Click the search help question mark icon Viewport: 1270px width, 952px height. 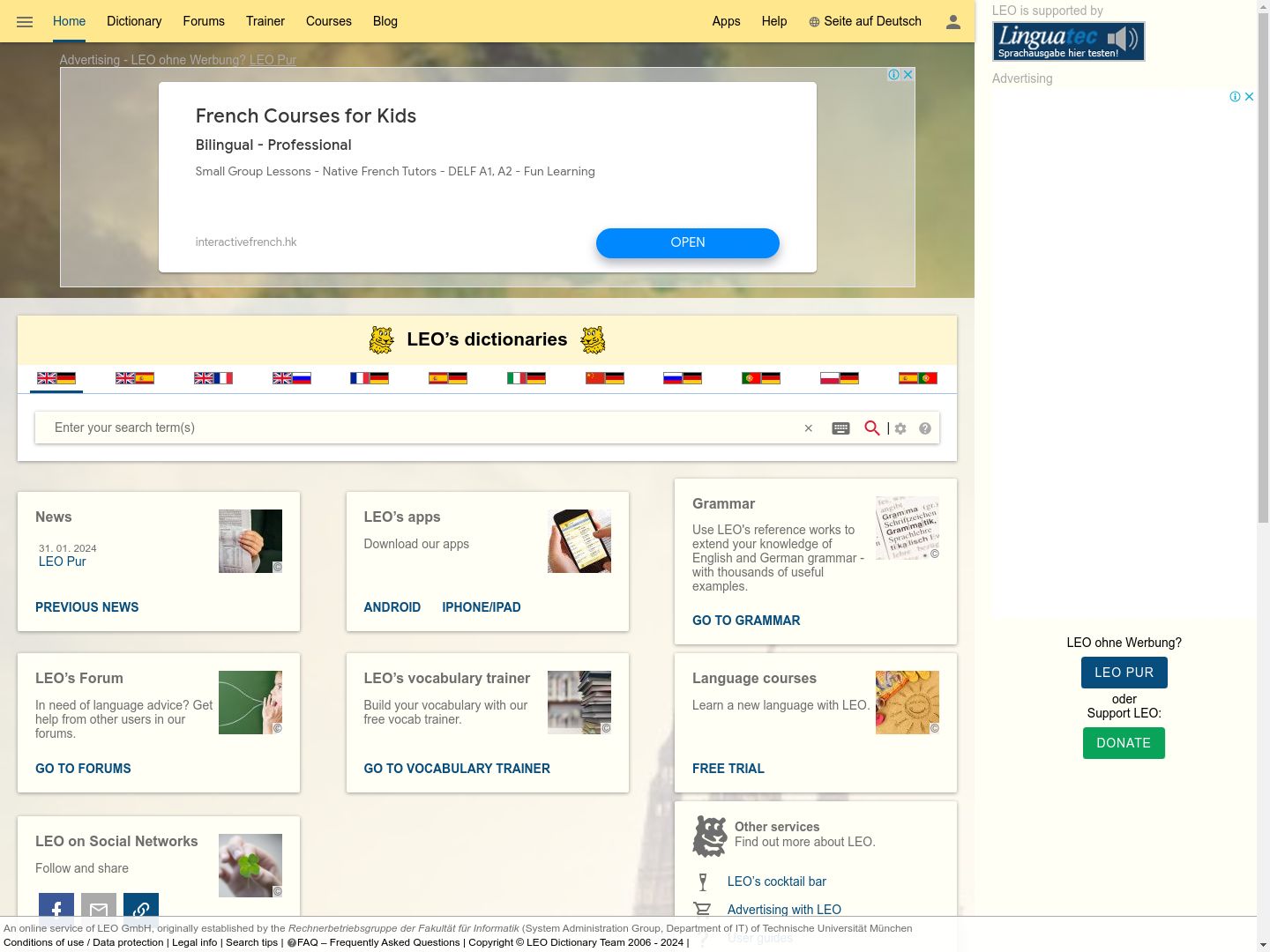tap(925, 428)
